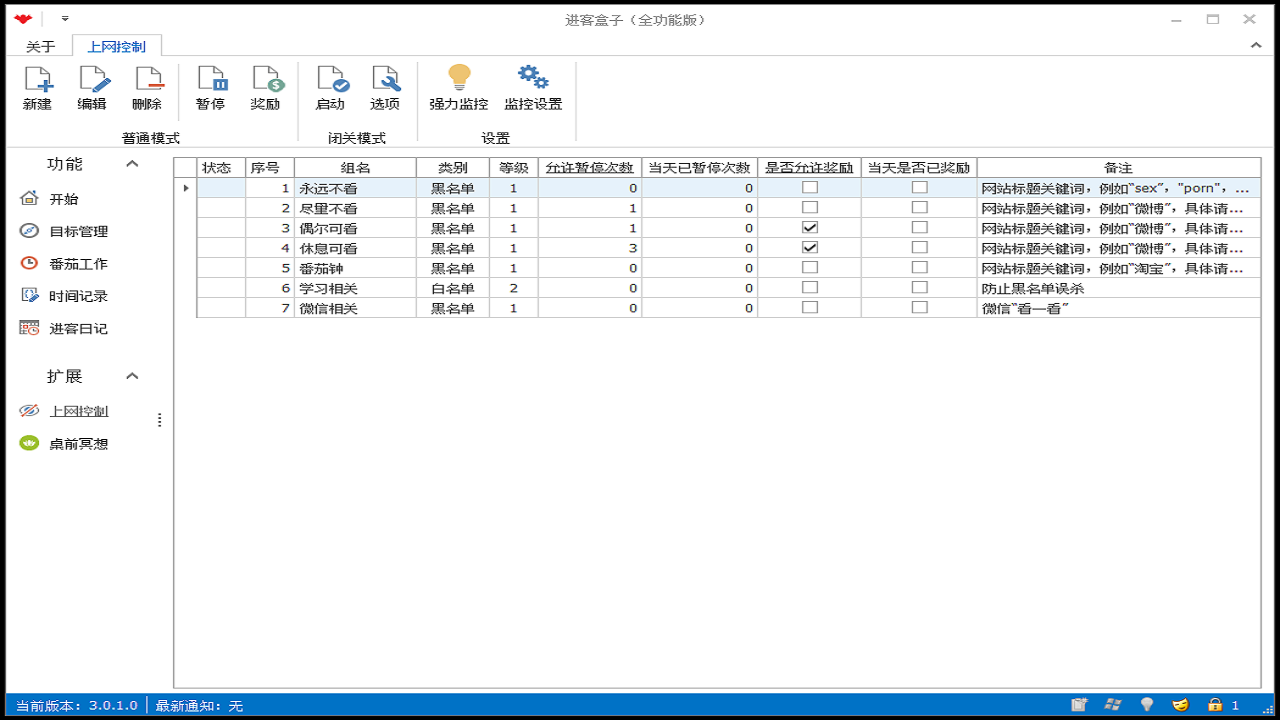Enable 当天是否已奖励 for 微信相关 row
Viewport: 1280px width, 720px height.
click(919, 308)
